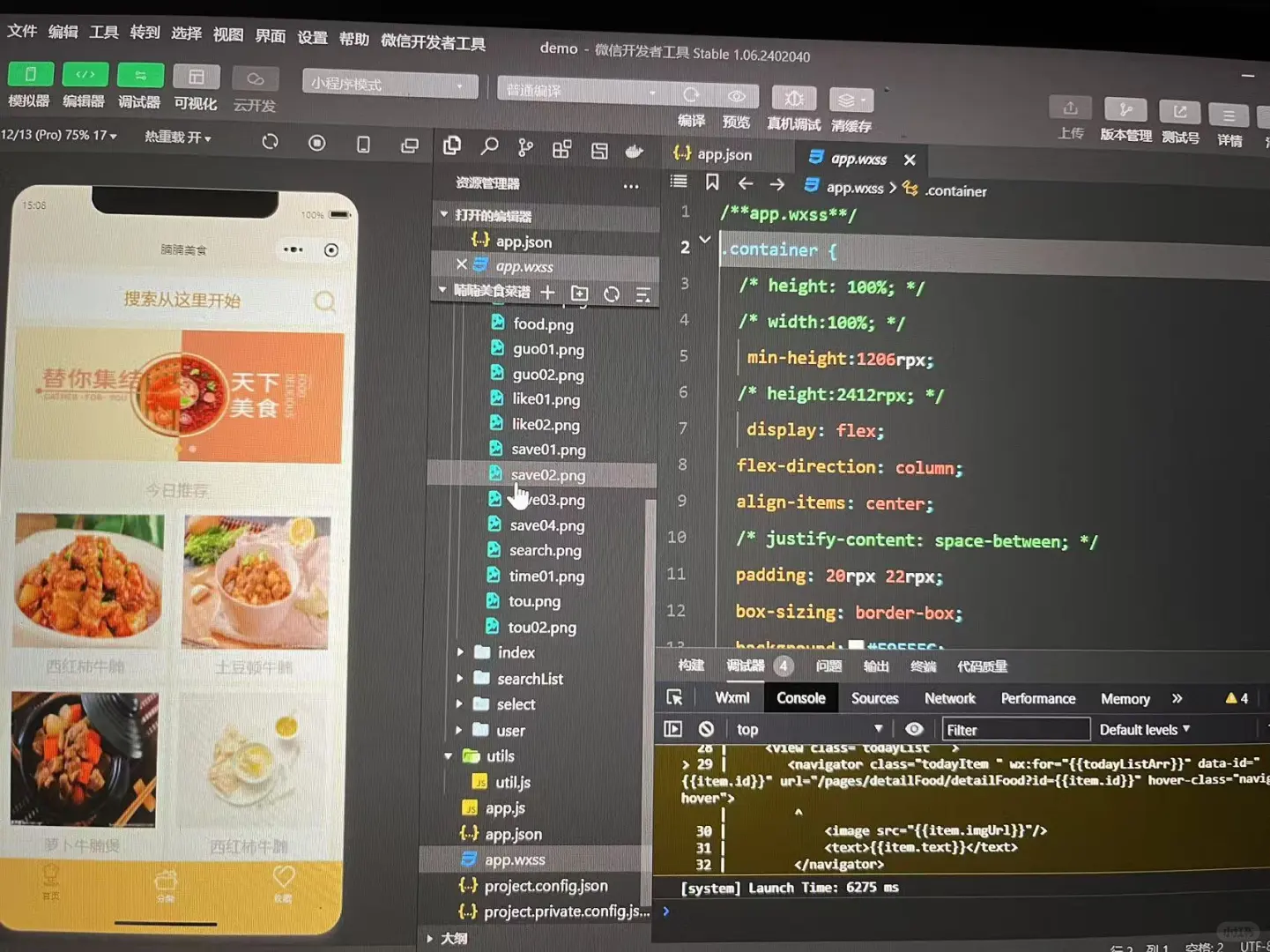This screenshot has width=1270, height=952.
Task: Click the 编译 compile refresh icon
Action: coord(691,94)
